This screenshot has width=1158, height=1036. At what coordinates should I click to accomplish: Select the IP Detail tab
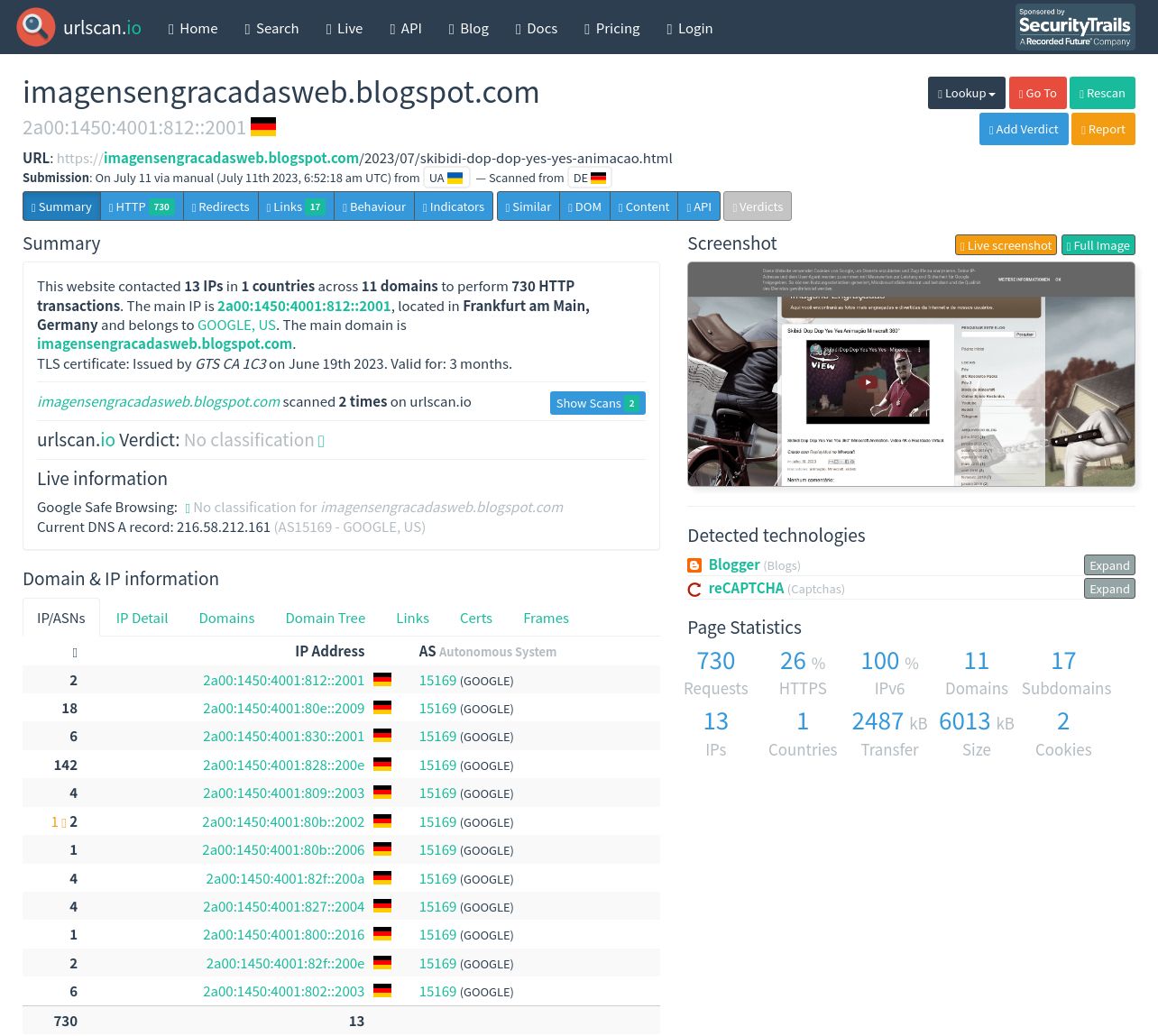tap(142, 618)
